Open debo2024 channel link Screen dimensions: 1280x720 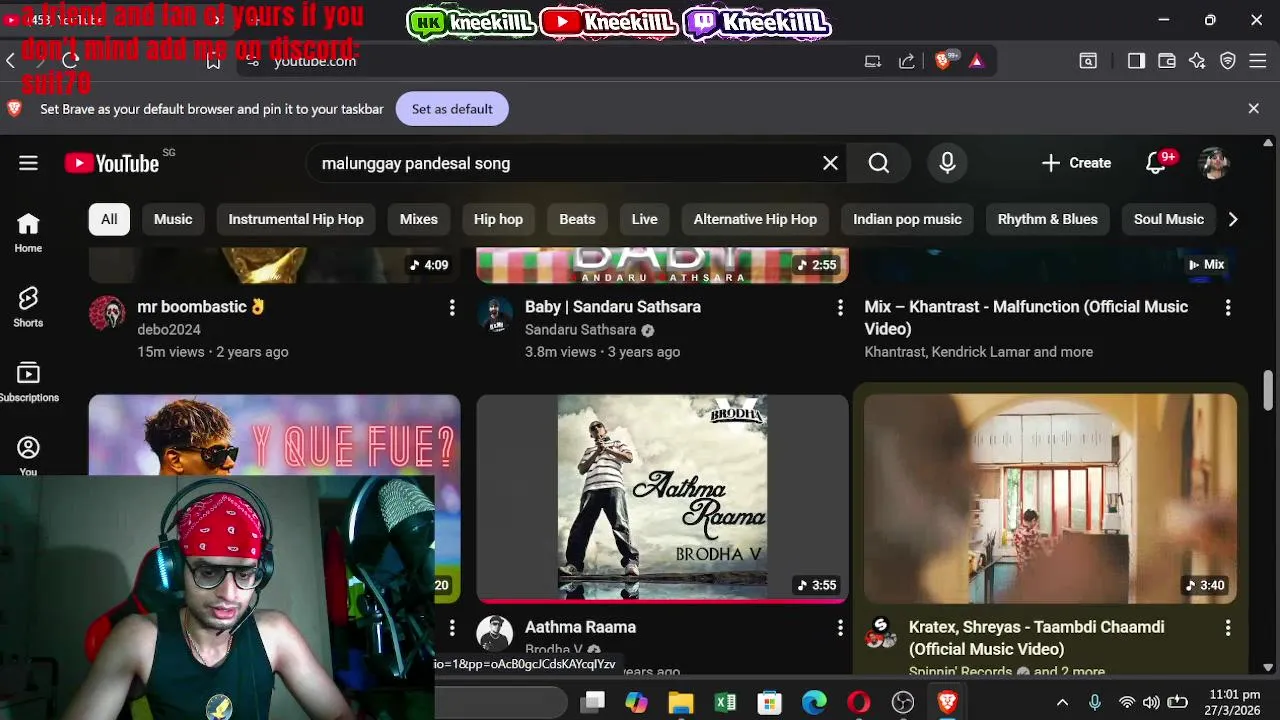click(169, 330)
